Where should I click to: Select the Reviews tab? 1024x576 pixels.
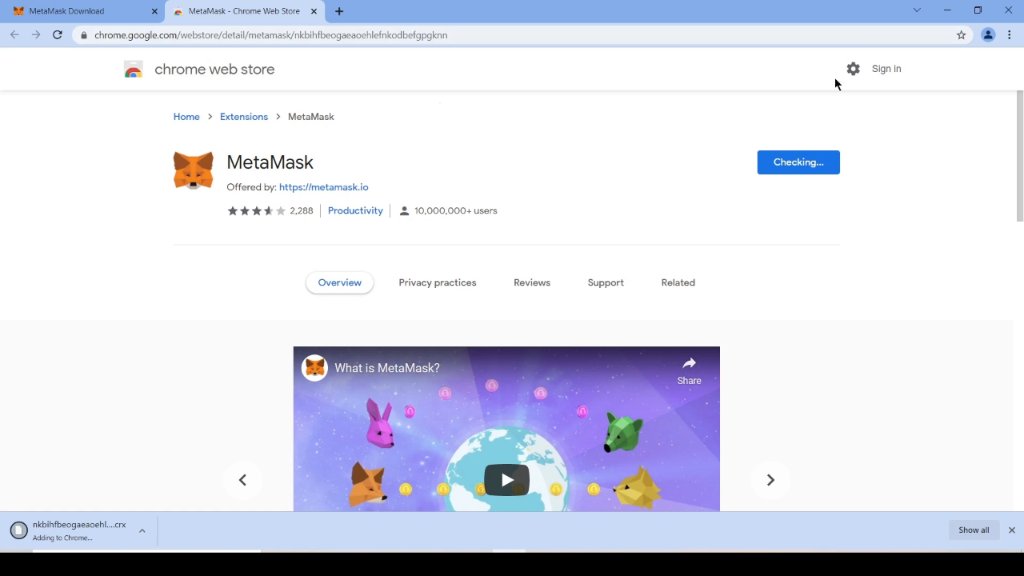click(x=532, y=283)
